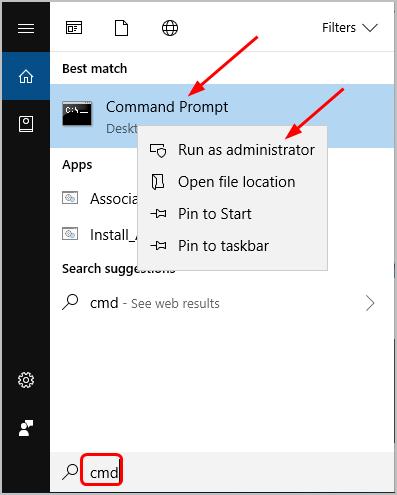Image resolution: width=397 pixels, height=495 pixels.
Task: Click the pin icon beside Pin to taskbar
Action: (158, 246)
